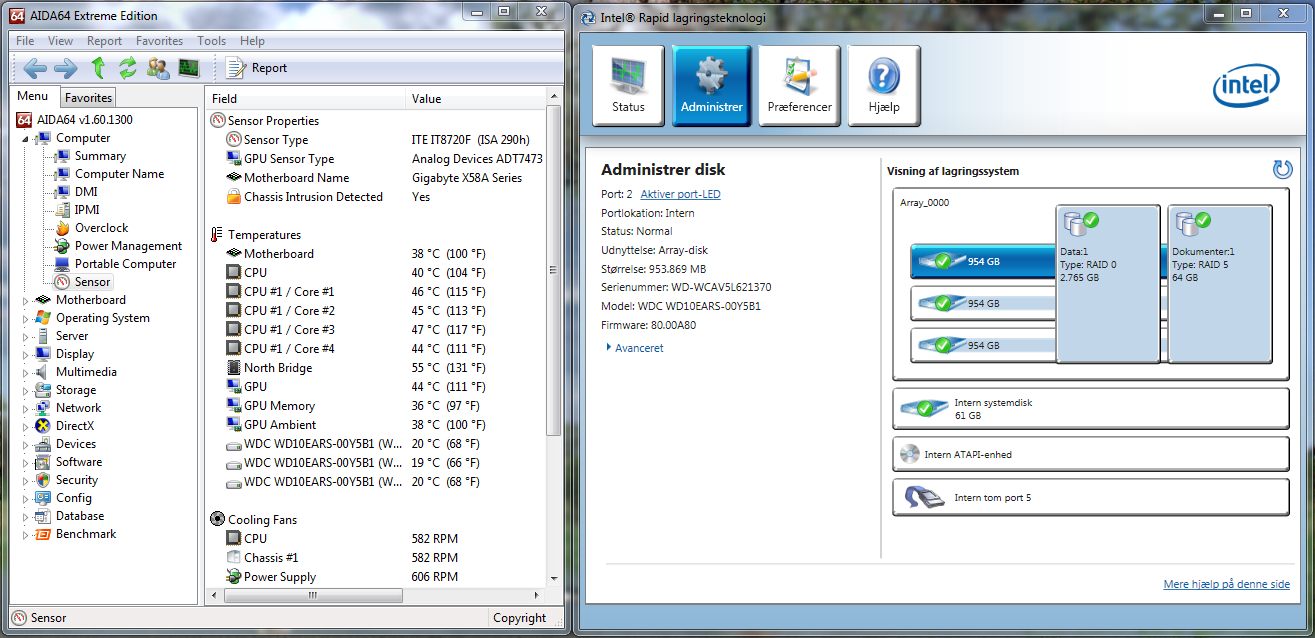Expand the Storage tree node
The width and height of the screenshot is (1315, 638).
pyautogui.click(x=26, y=390)
